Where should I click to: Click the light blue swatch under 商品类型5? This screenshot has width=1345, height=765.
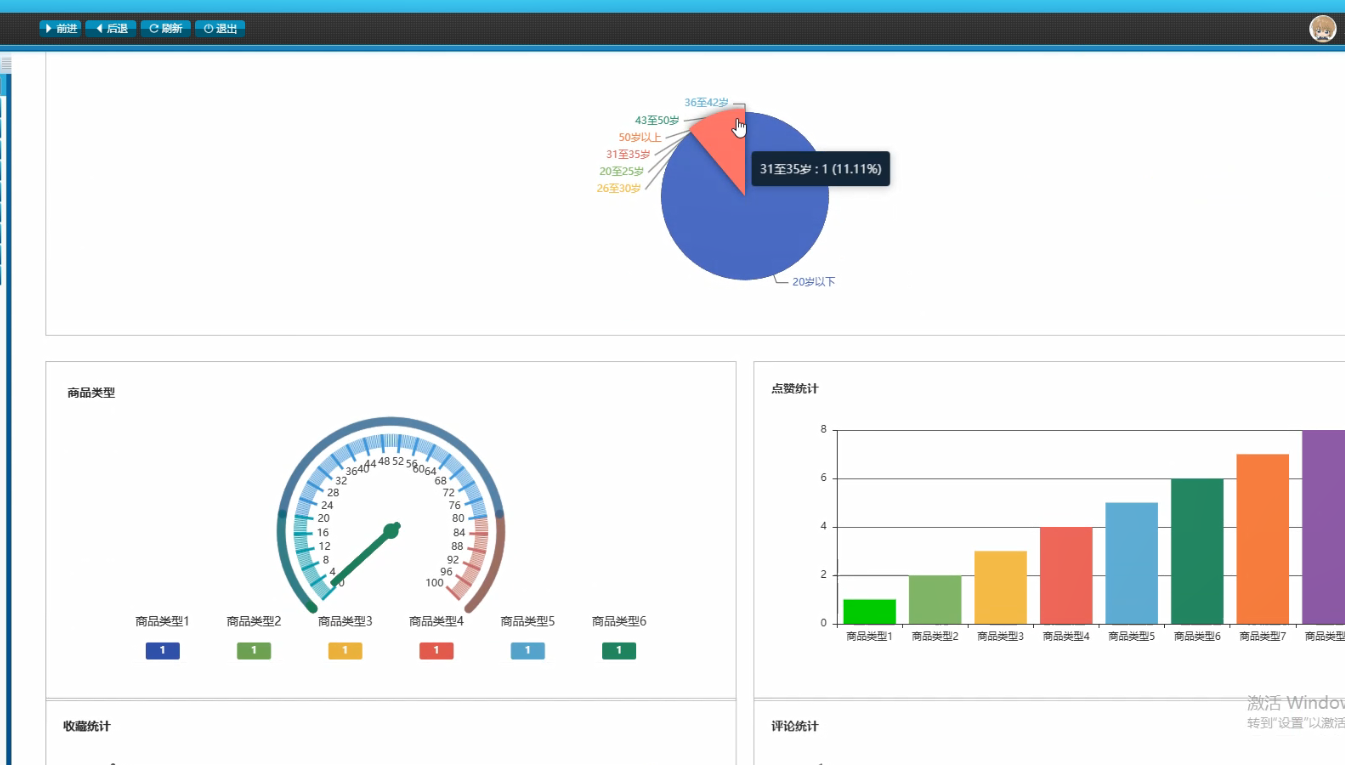click(528, 651)
